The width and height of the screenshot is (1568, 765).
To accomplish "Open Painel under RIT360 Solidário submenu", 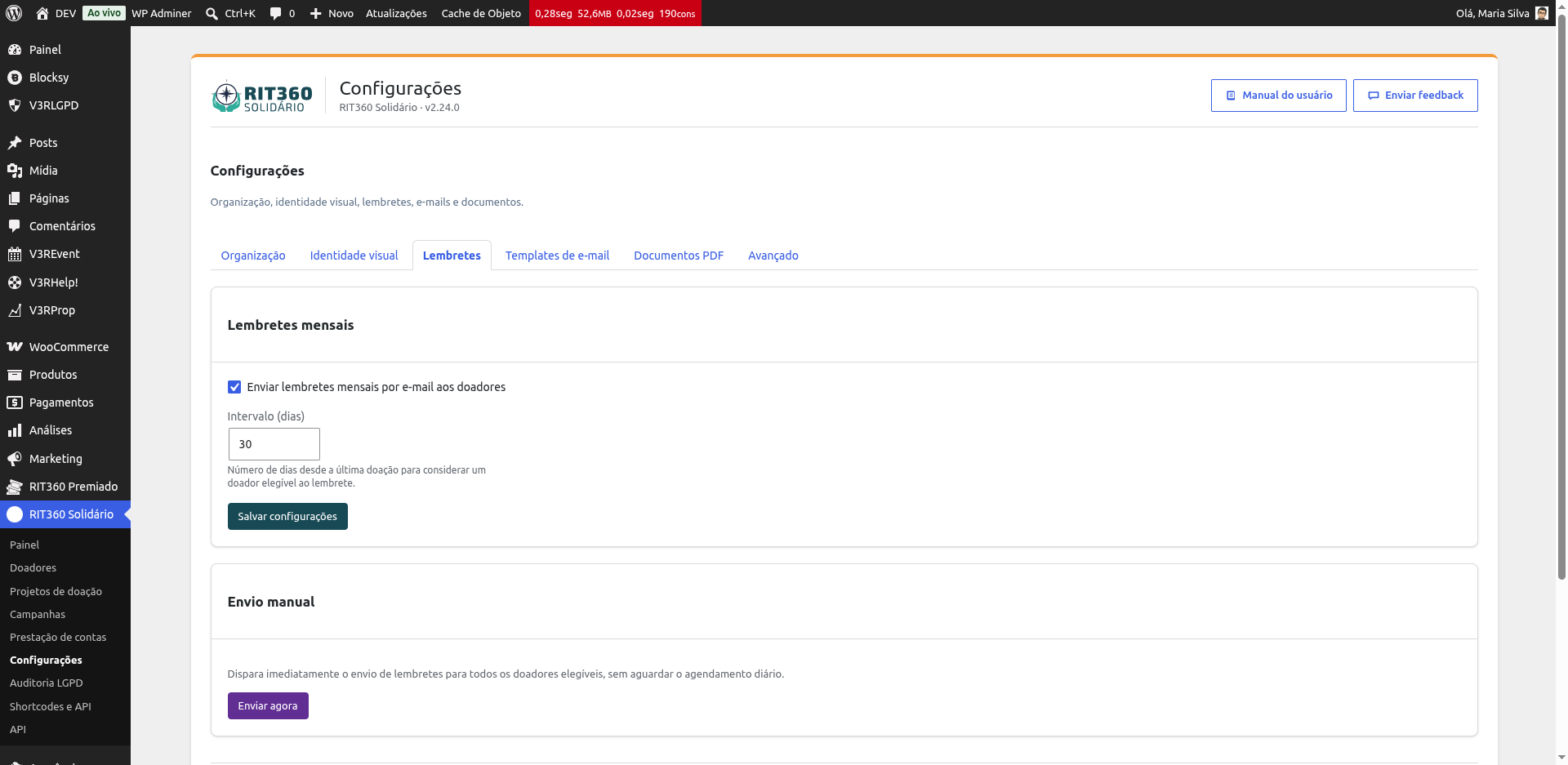I will 24,545.
